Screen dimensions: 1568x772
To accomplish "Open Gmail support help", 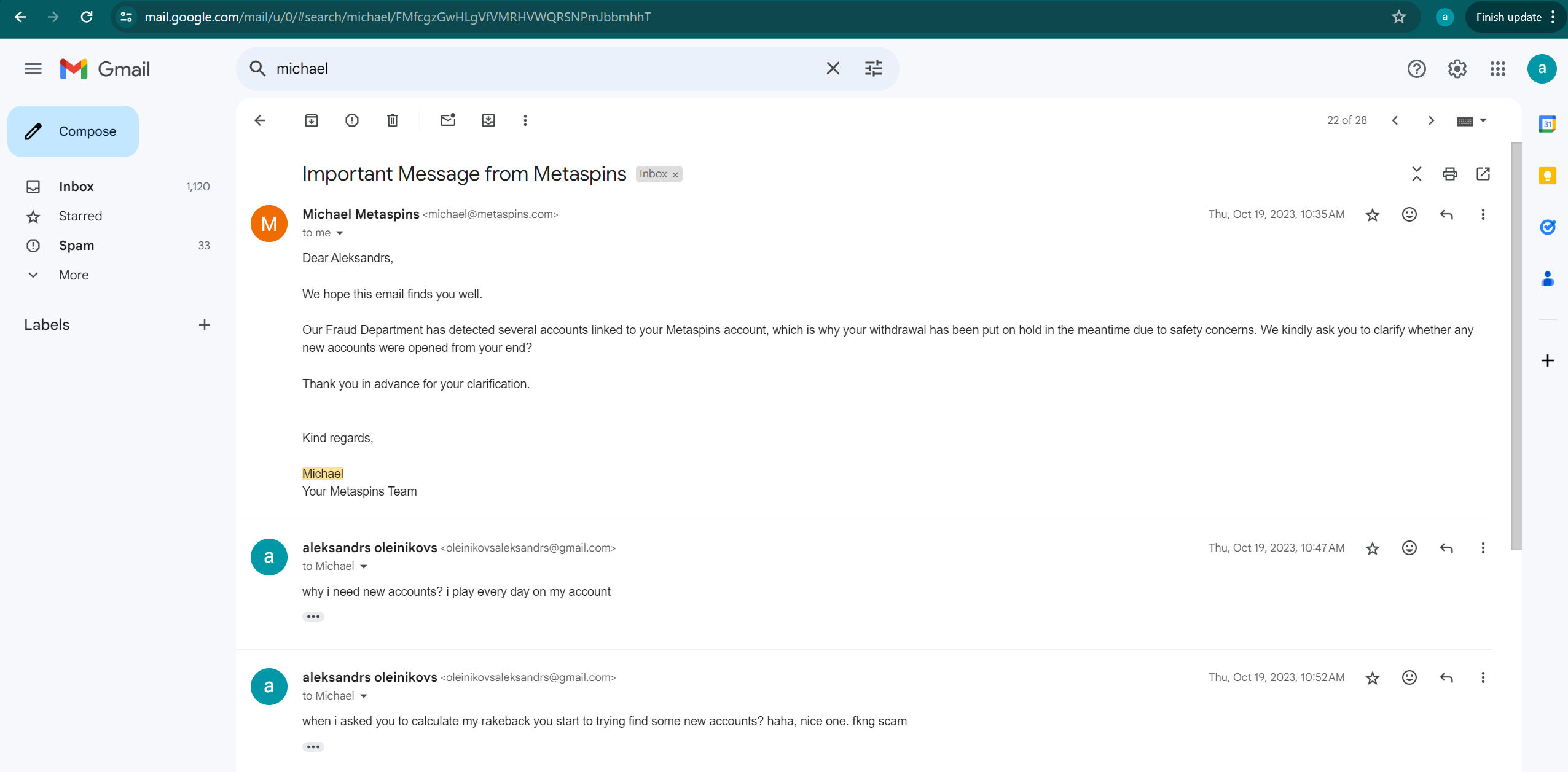I will coord(1417,69).
